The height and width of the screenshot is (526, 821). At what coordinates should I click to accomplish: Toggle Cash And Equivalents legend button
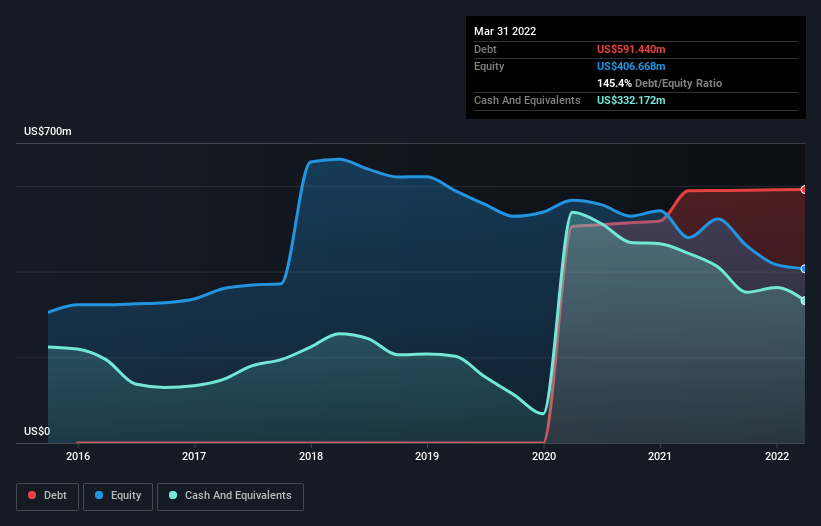pyautogui.click(x=230, y=496)
